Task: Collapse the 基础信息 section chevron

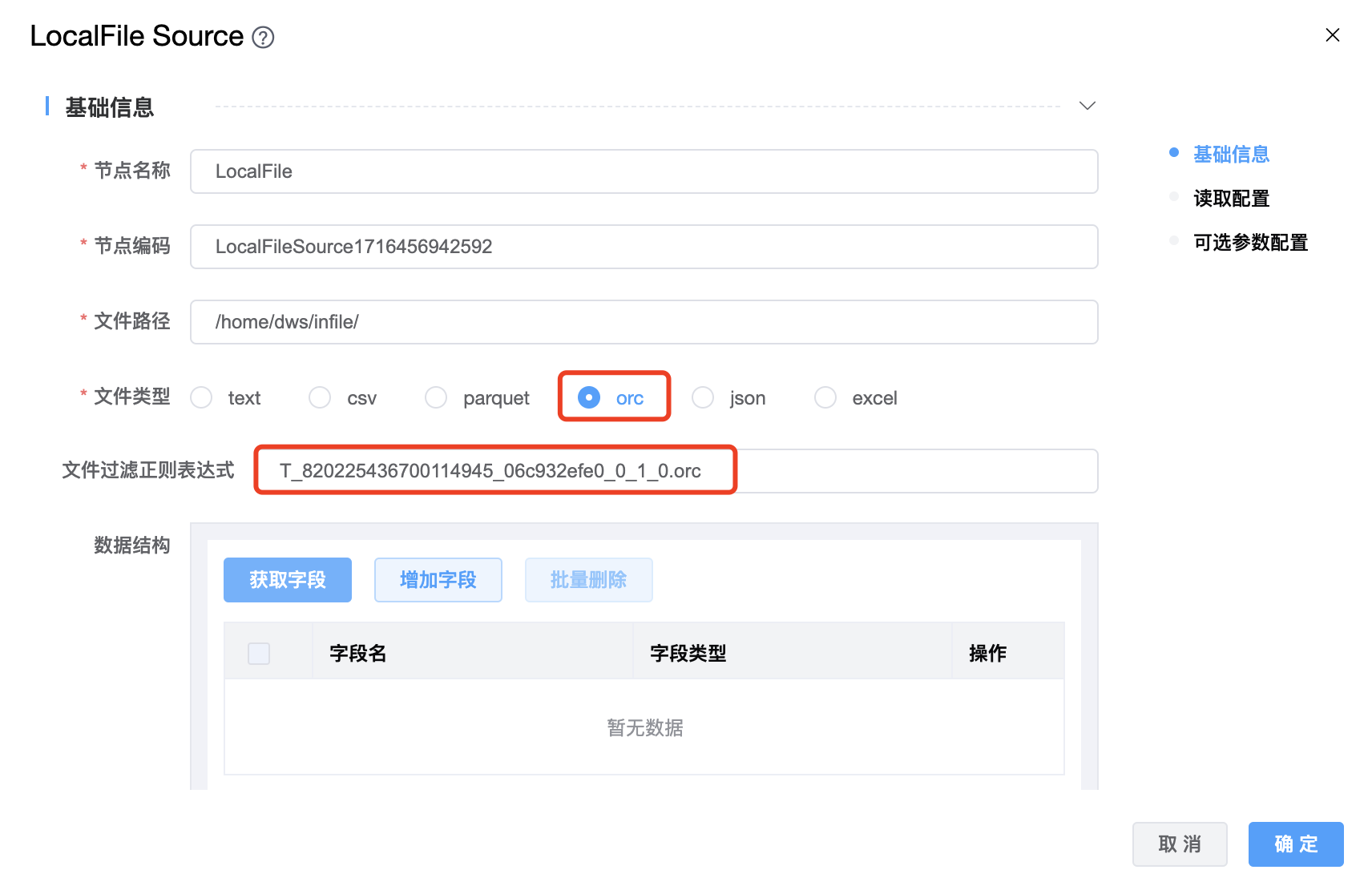Action: (1087, 106)
